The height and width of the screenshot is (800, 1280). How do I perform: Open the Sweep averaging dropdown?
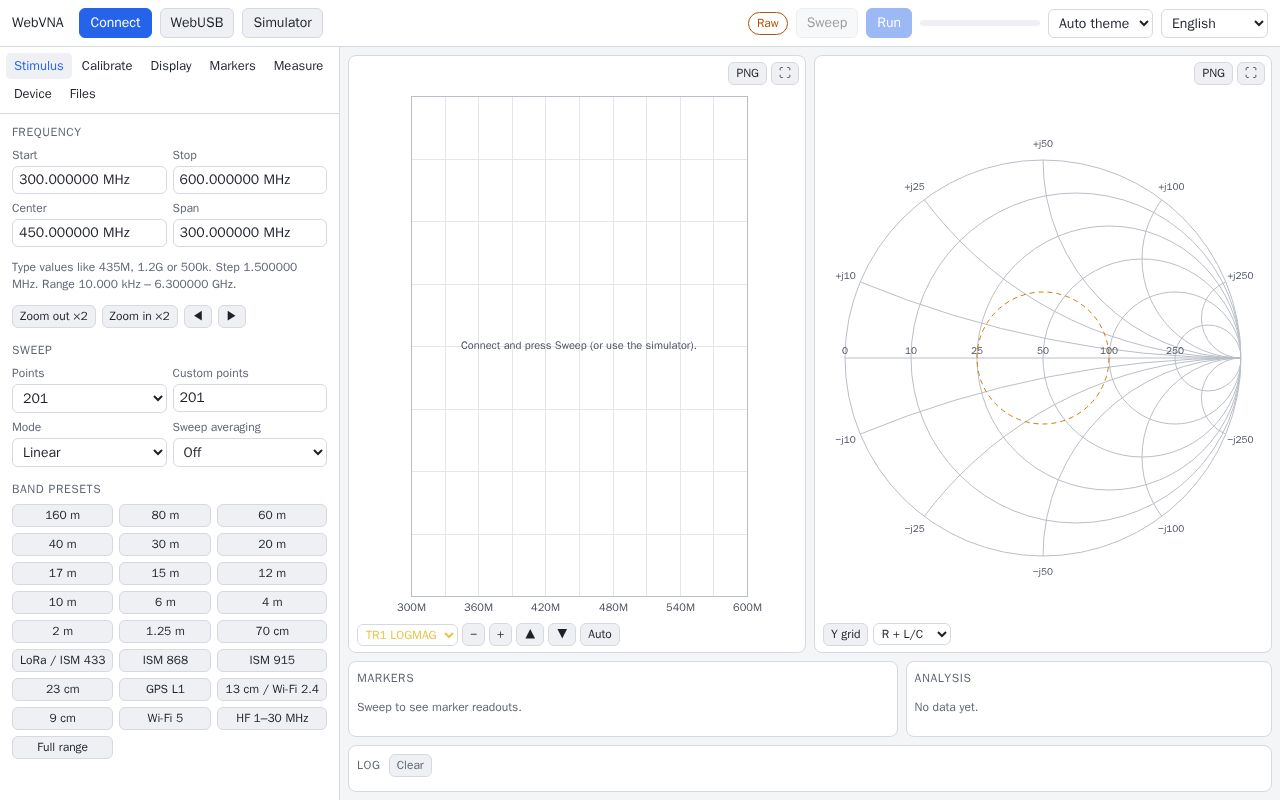pyautogui.click(x=250, y=452)
